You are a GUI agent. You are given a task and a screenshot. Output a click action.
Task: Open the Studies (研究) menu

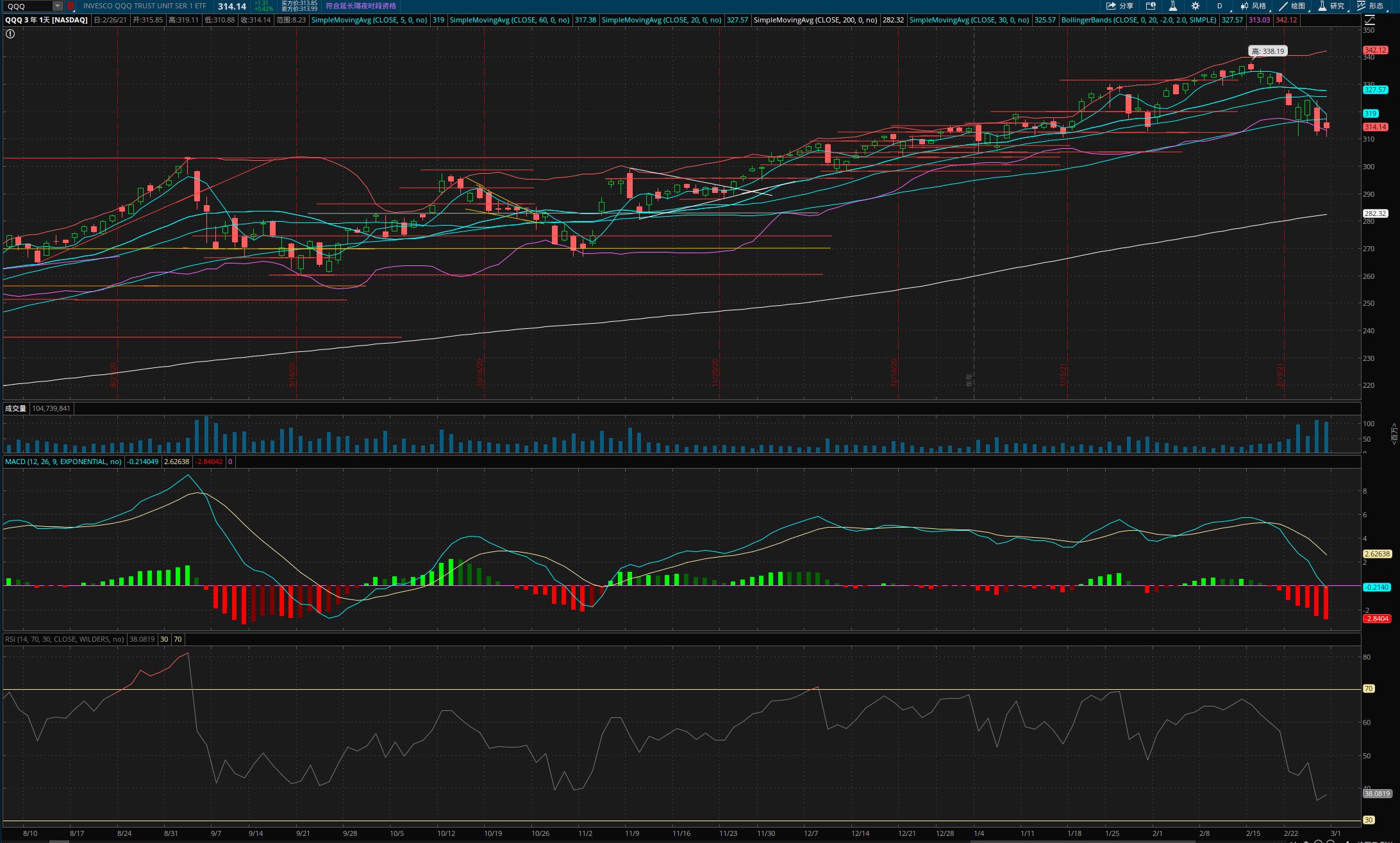1331,6
